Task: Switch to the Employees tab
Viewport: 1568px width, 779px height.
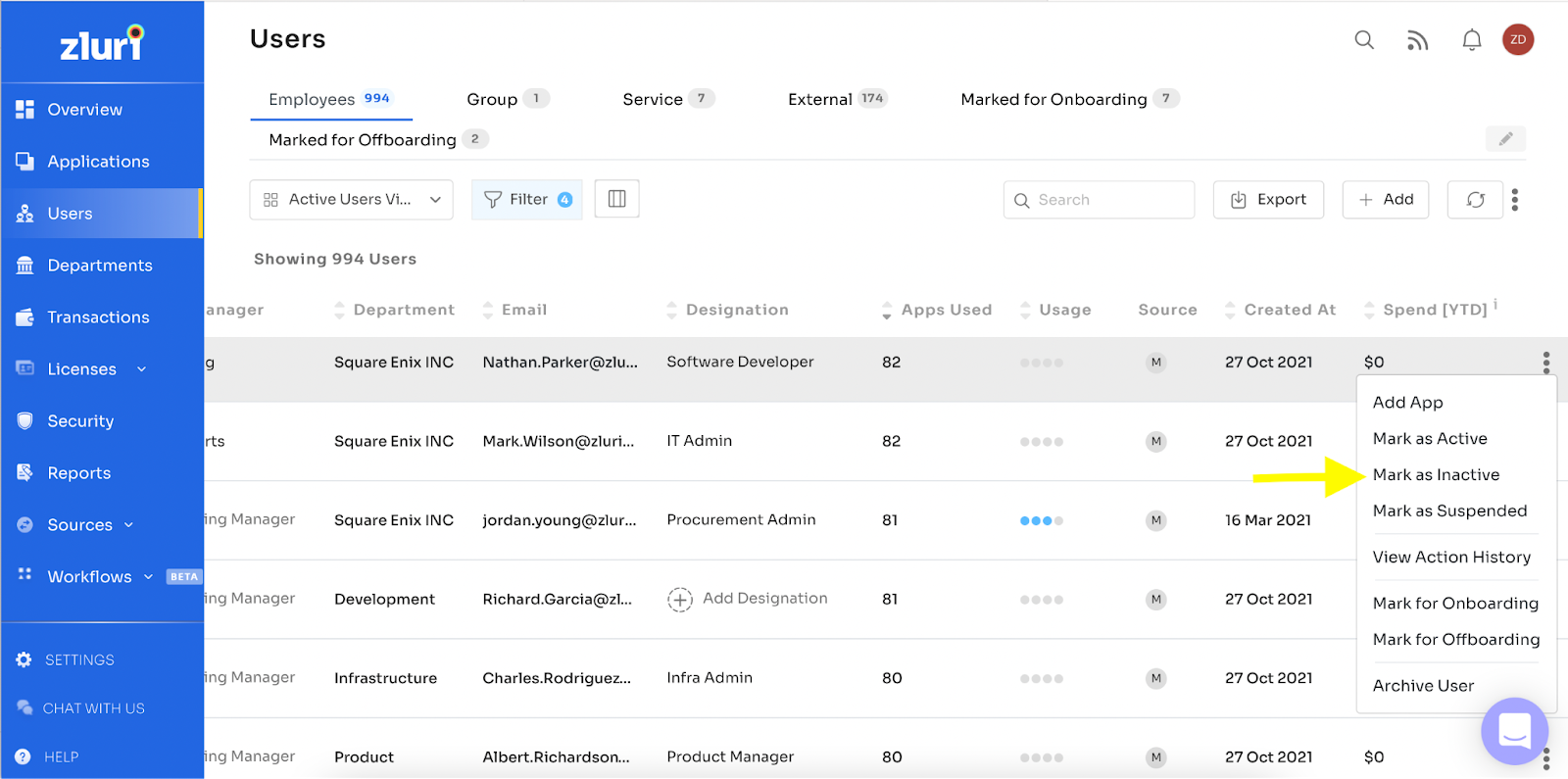Action: (x=330, y=99)
